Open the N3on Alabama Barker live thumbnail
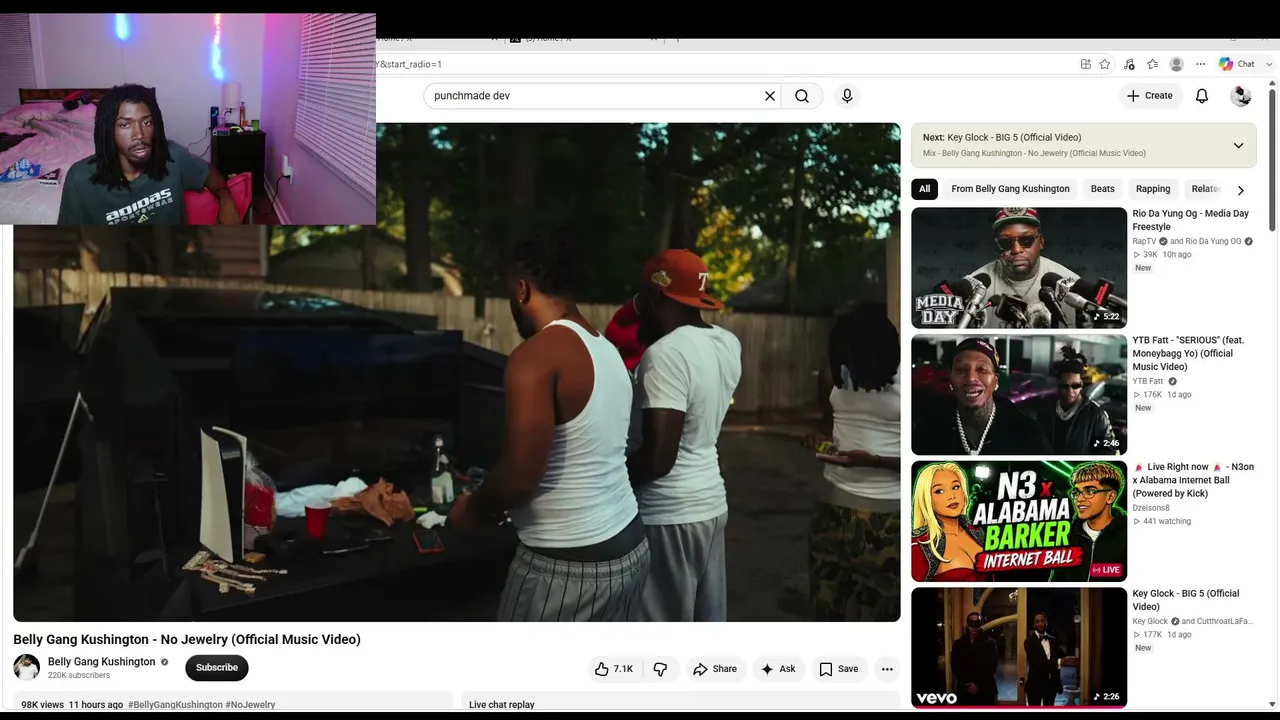The width and height of the screenshot is (1280, 720). click(x=1019, y=521)
